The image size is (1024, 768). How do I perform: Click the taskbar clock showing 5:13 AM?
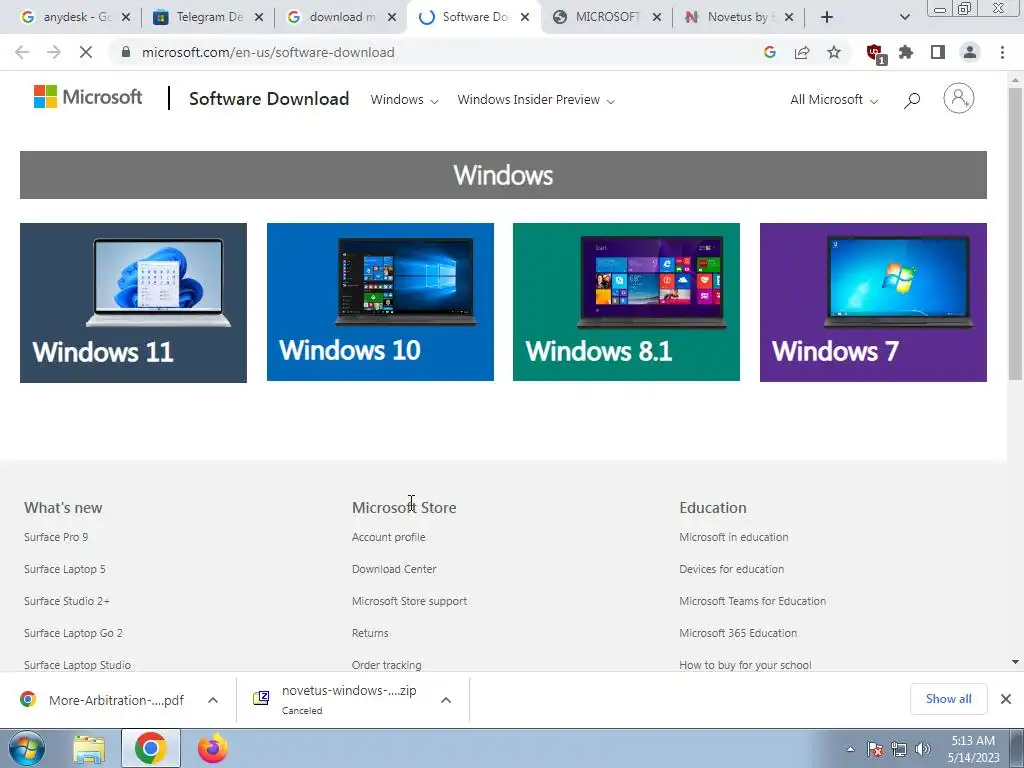(x=973, y=748)
